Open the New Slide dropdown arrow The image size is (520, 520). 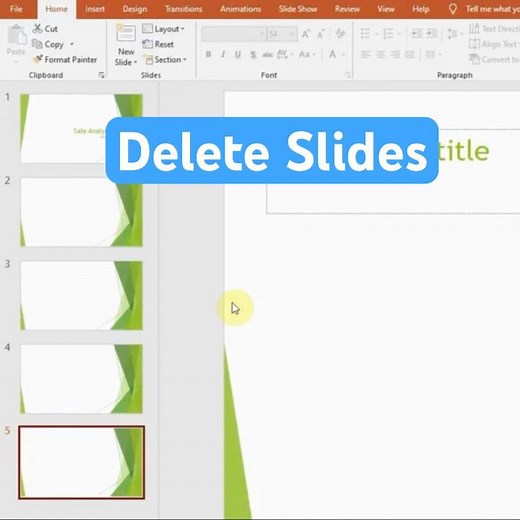pos(135,62)
